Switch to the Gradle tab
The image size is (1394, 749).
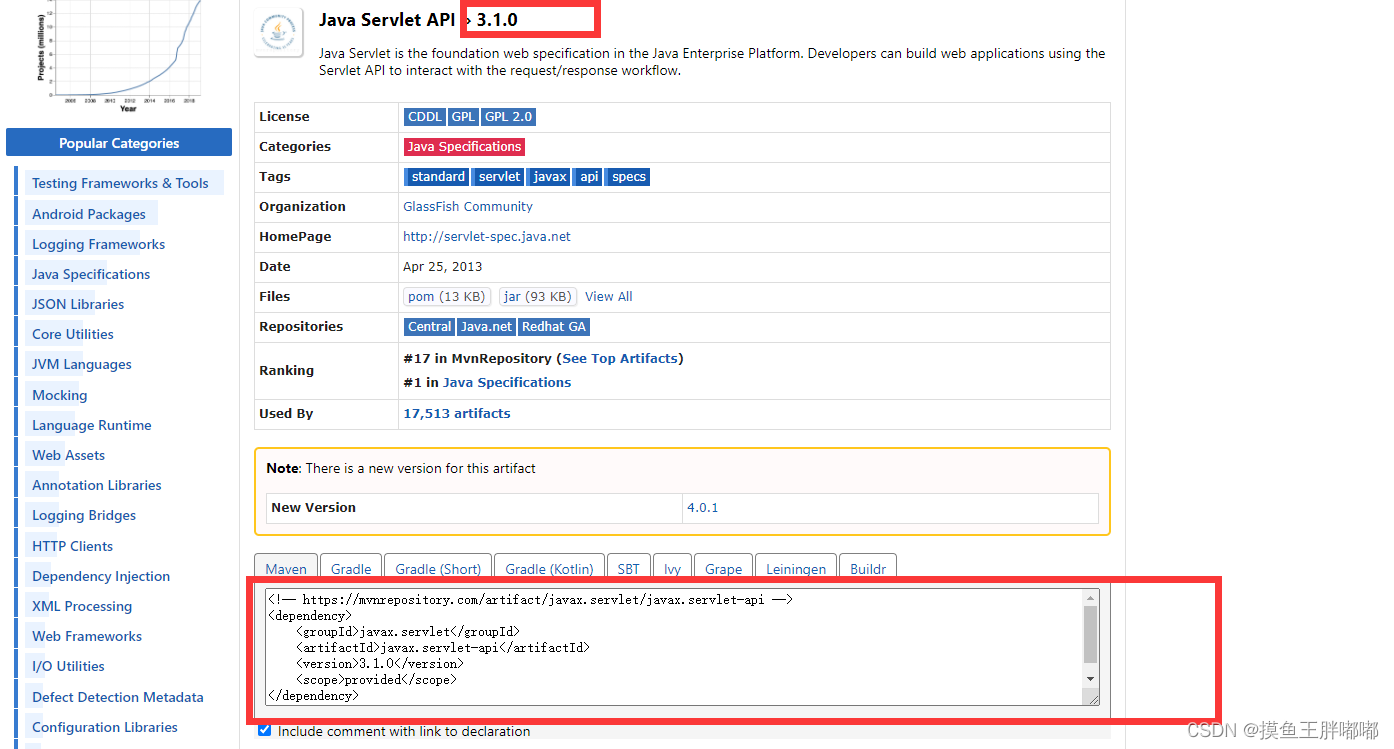click(x=351, y=568)
